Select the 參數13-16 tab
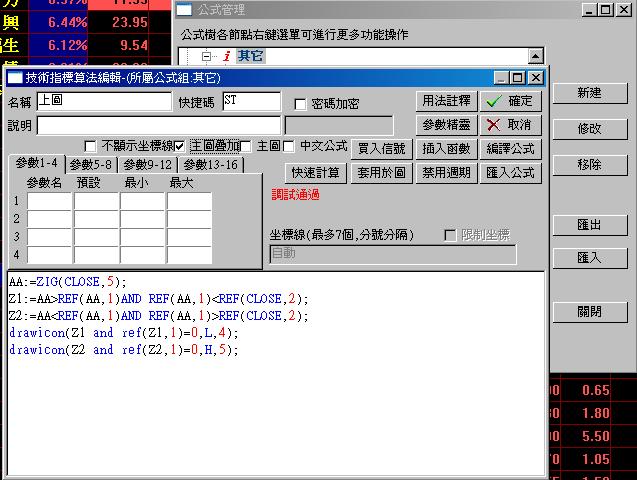This screenshot has width=637, height=480. pyautogui.click(x=210, y=164)
